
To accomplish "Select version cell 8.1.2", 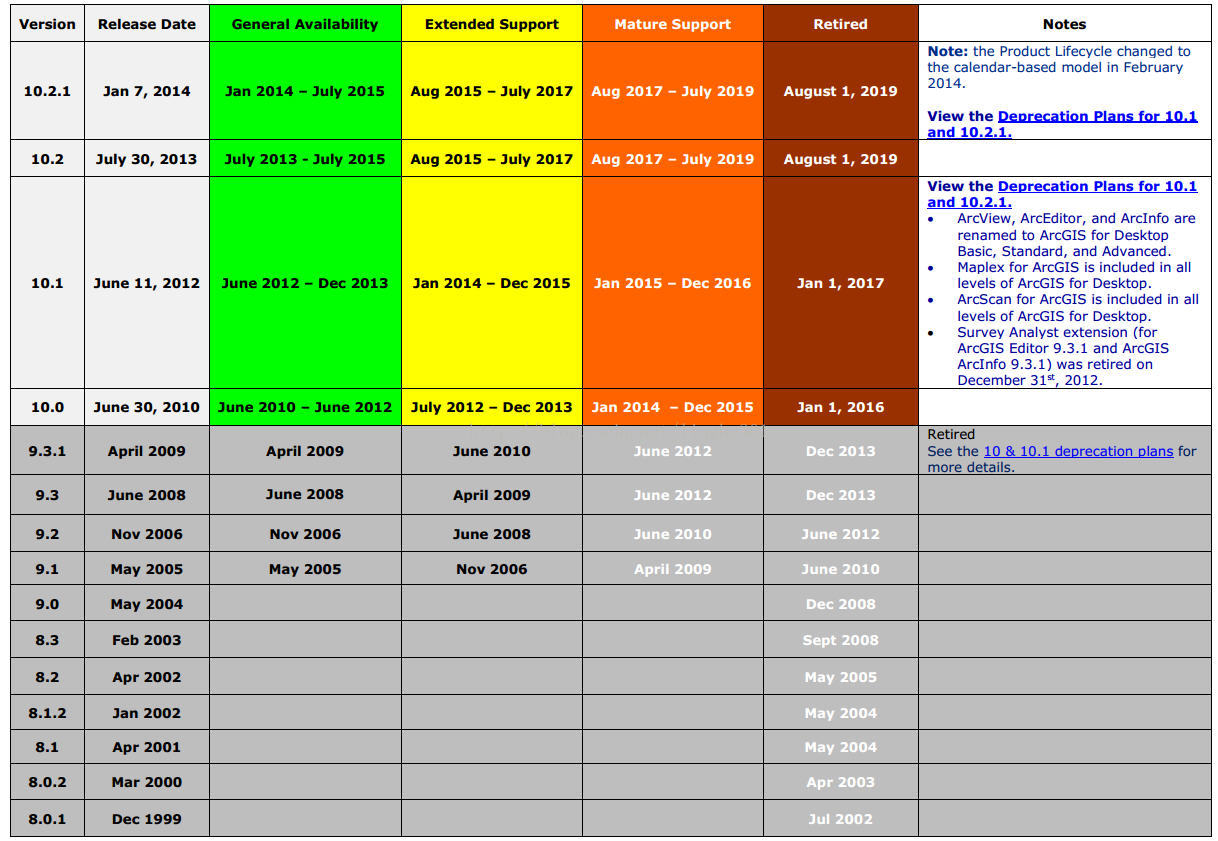I will coord(47,713).
